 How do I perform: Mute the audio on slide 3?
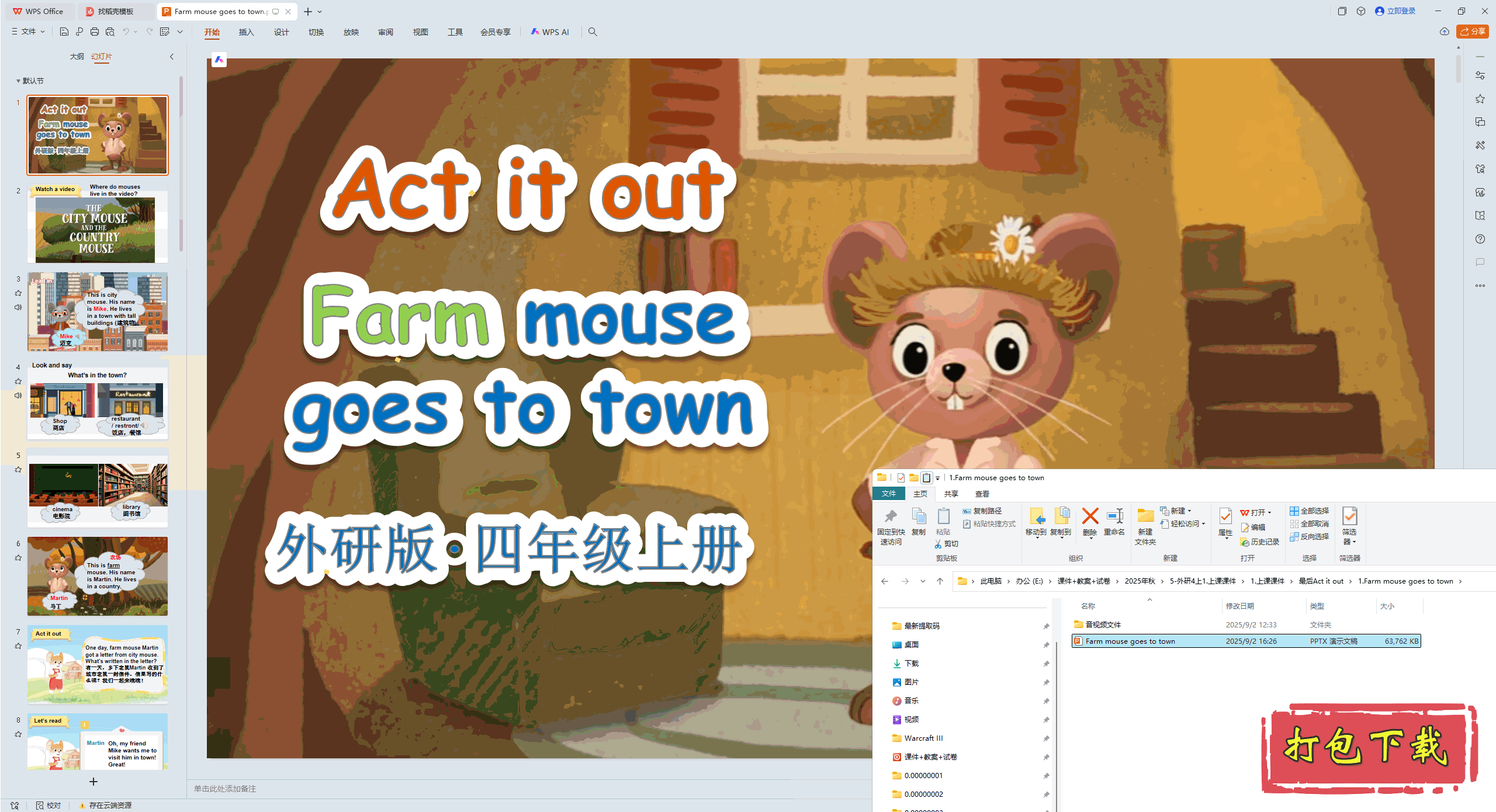(x=18, y=307)
